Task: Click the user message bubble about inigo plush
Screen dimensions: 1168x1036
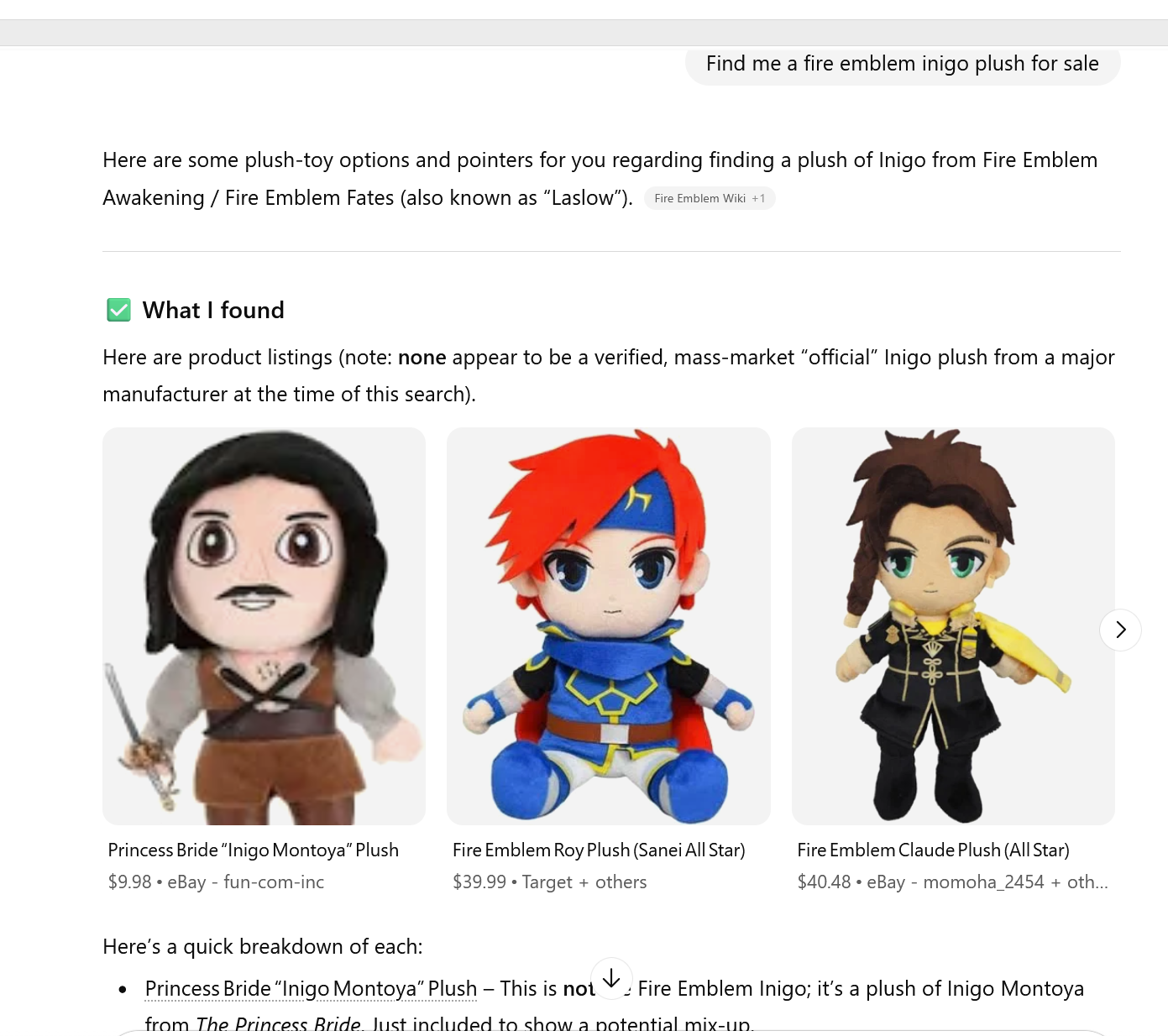Action: click(x=903, y=64)
